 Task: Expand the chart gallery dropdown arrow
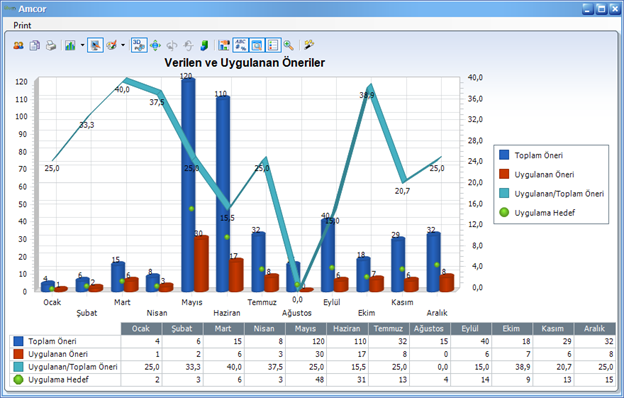(82, 45)
